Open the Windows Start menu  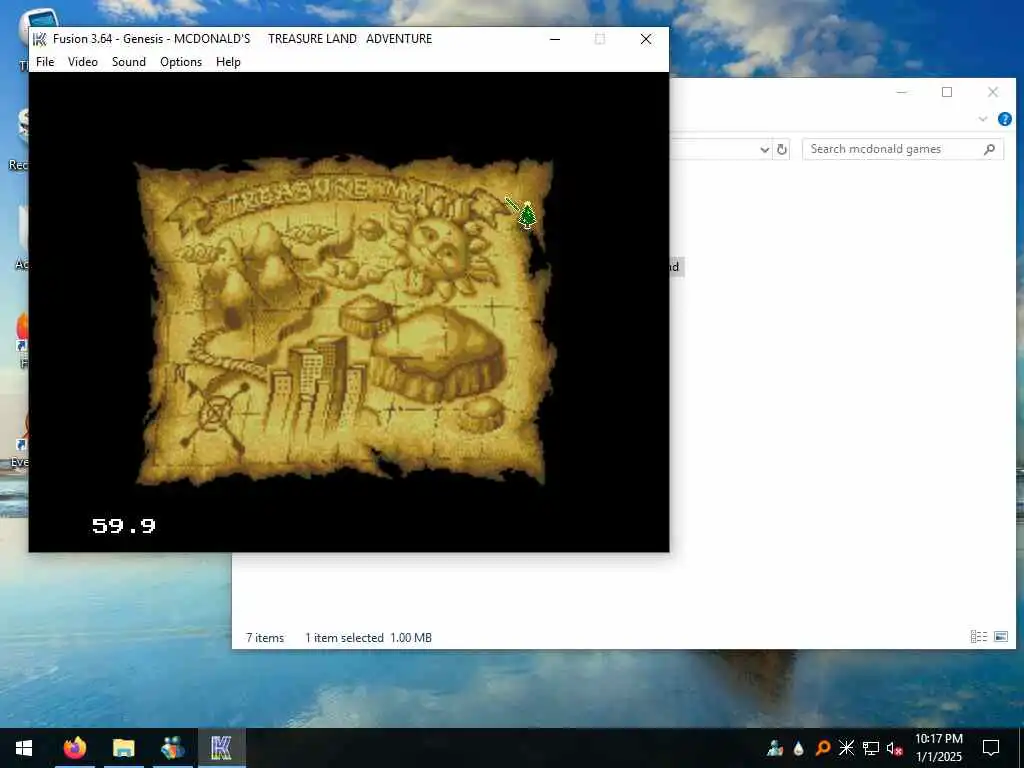[x=24, y=748]
